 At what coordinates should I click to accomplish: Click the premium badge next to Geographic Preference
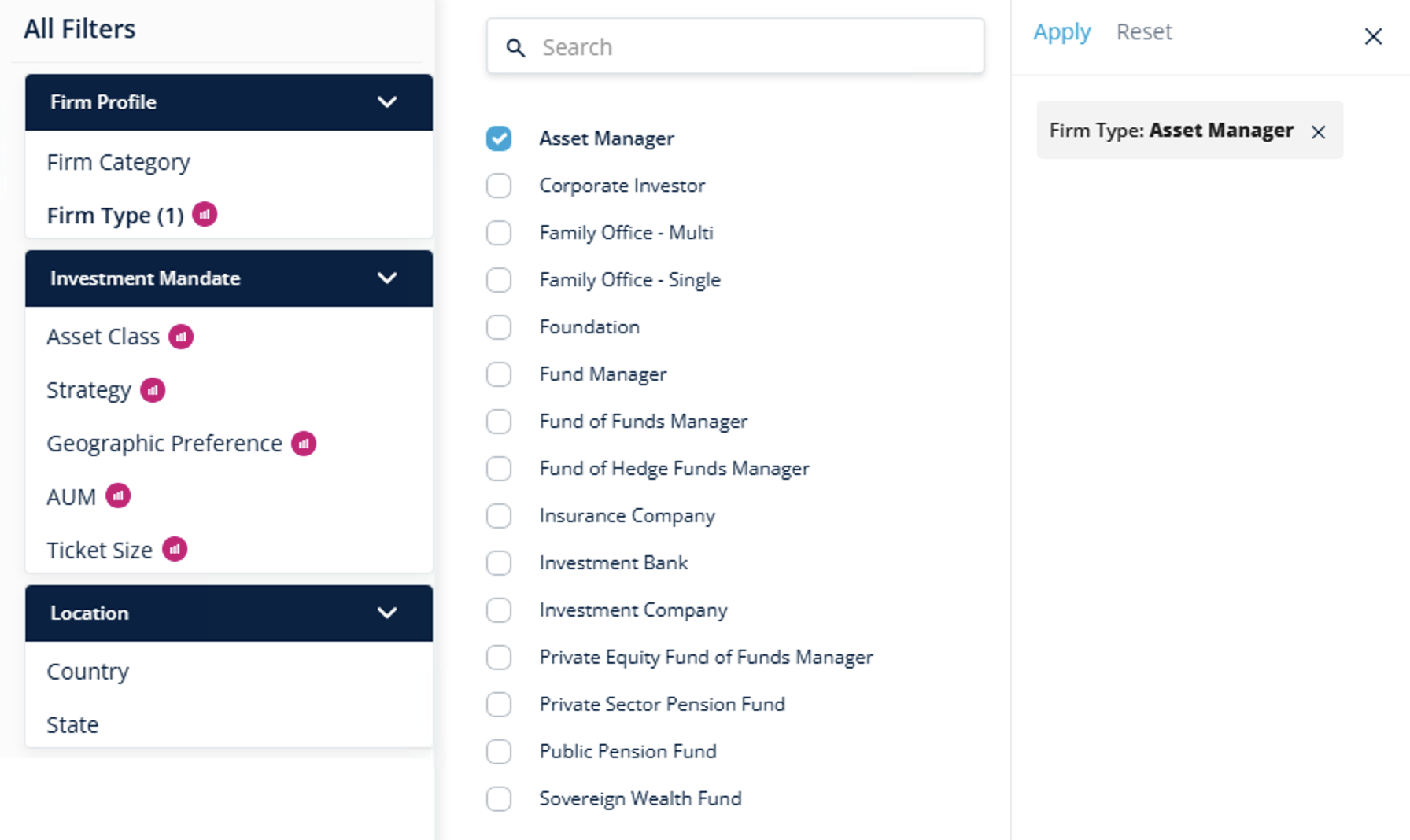tap(304, 444)
